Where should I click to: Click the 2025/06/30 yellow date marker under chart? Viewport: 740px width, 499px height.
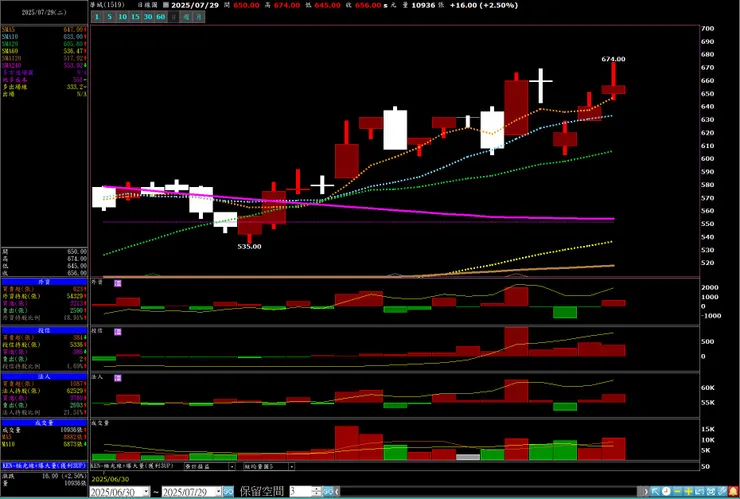pos(111,479)
